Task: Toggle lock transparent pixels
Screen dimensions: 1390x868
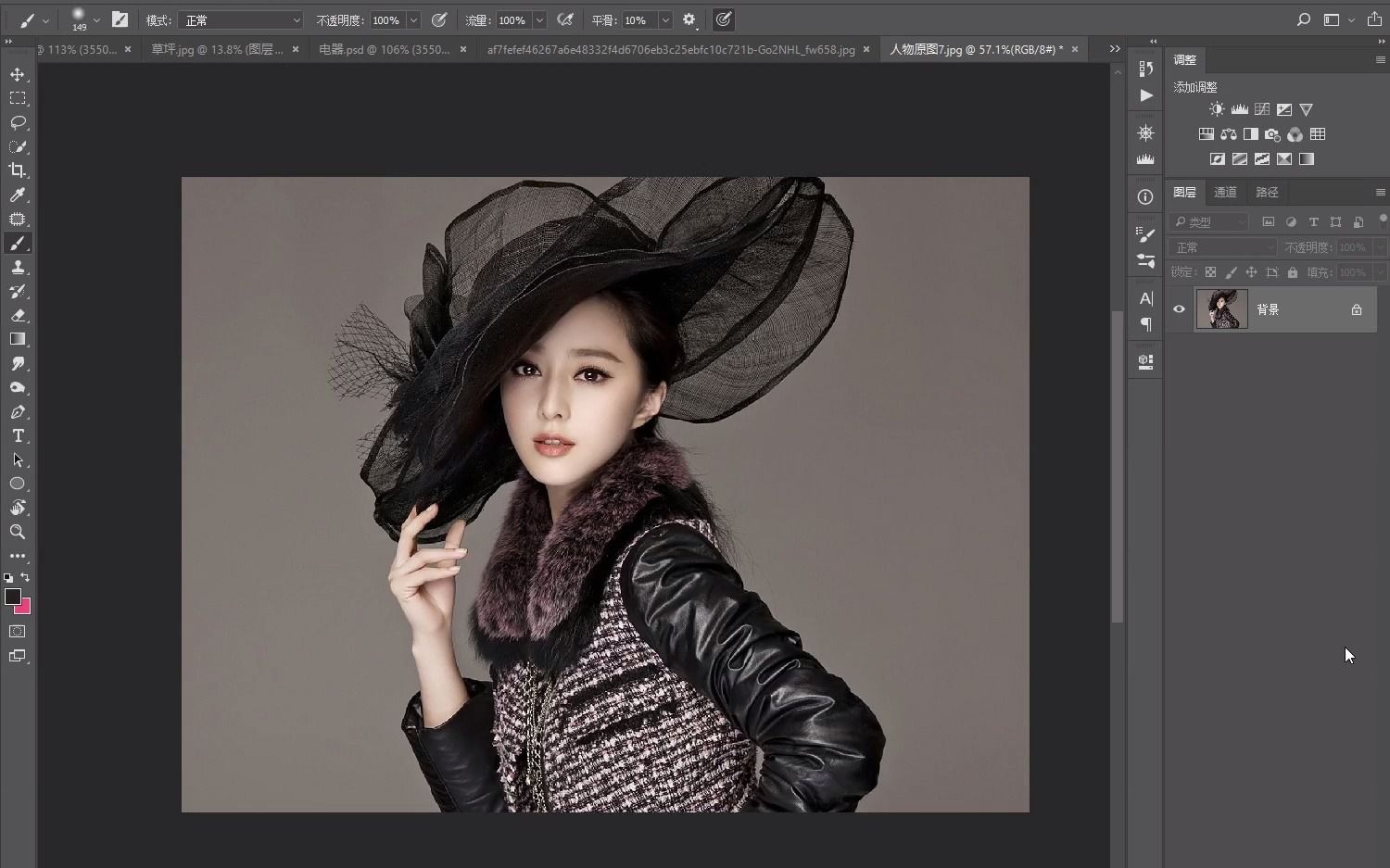Action: 1210,272
